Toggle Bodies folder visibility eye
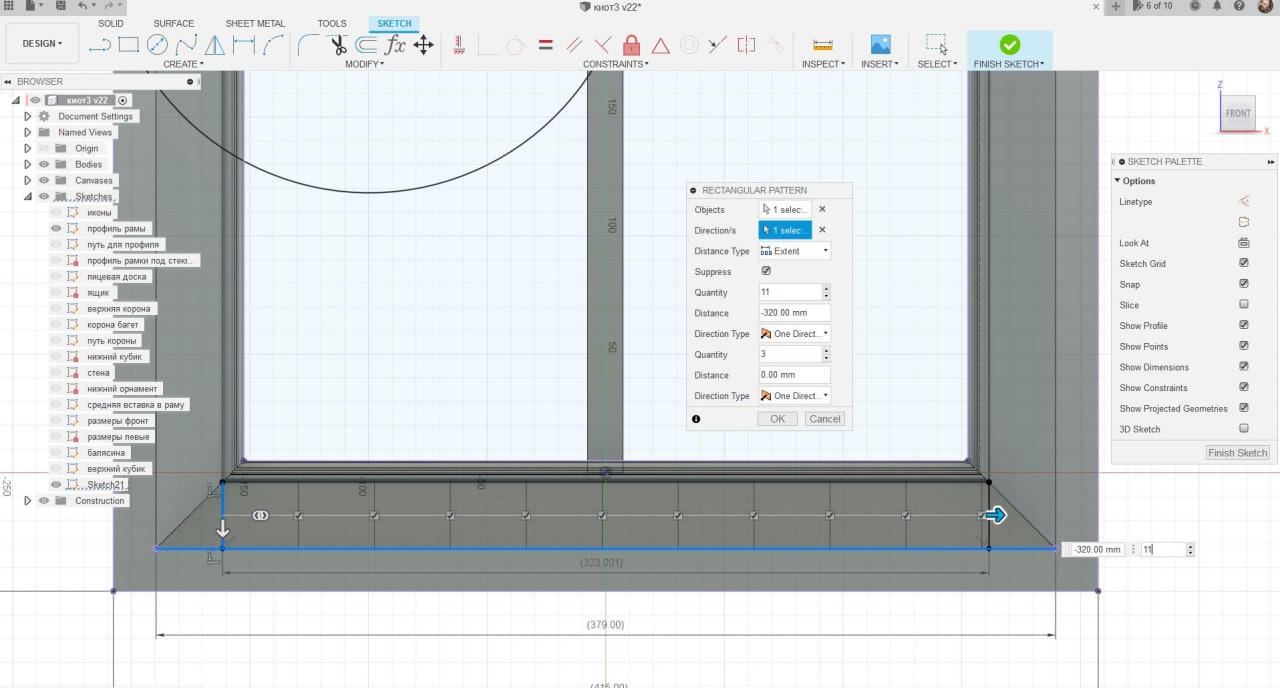Viewport: 1280px width, 688px height. (x=44, y=164)
